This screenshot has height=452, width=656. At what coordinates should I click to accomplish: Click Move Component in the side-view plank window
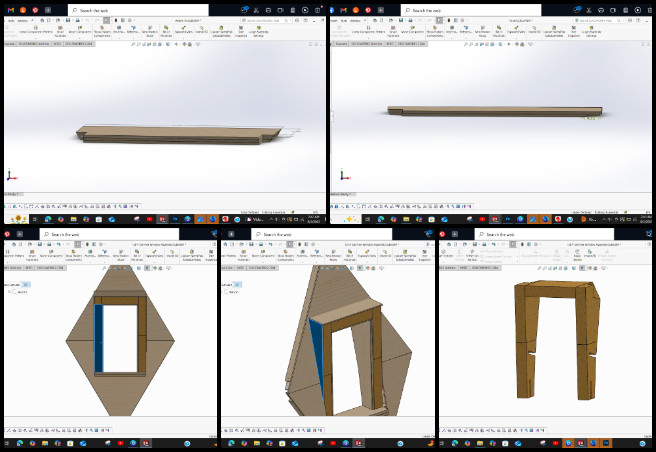[x=413, y=30]
